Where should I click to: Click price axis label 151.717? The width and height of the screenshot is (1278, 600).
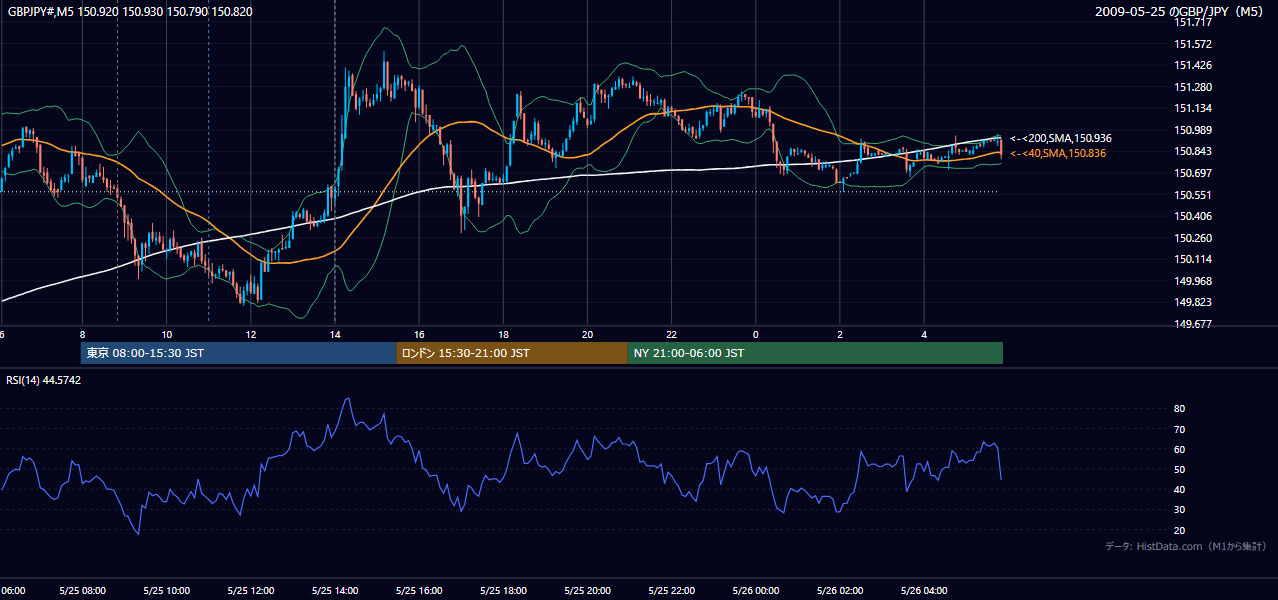point(1194,22)
